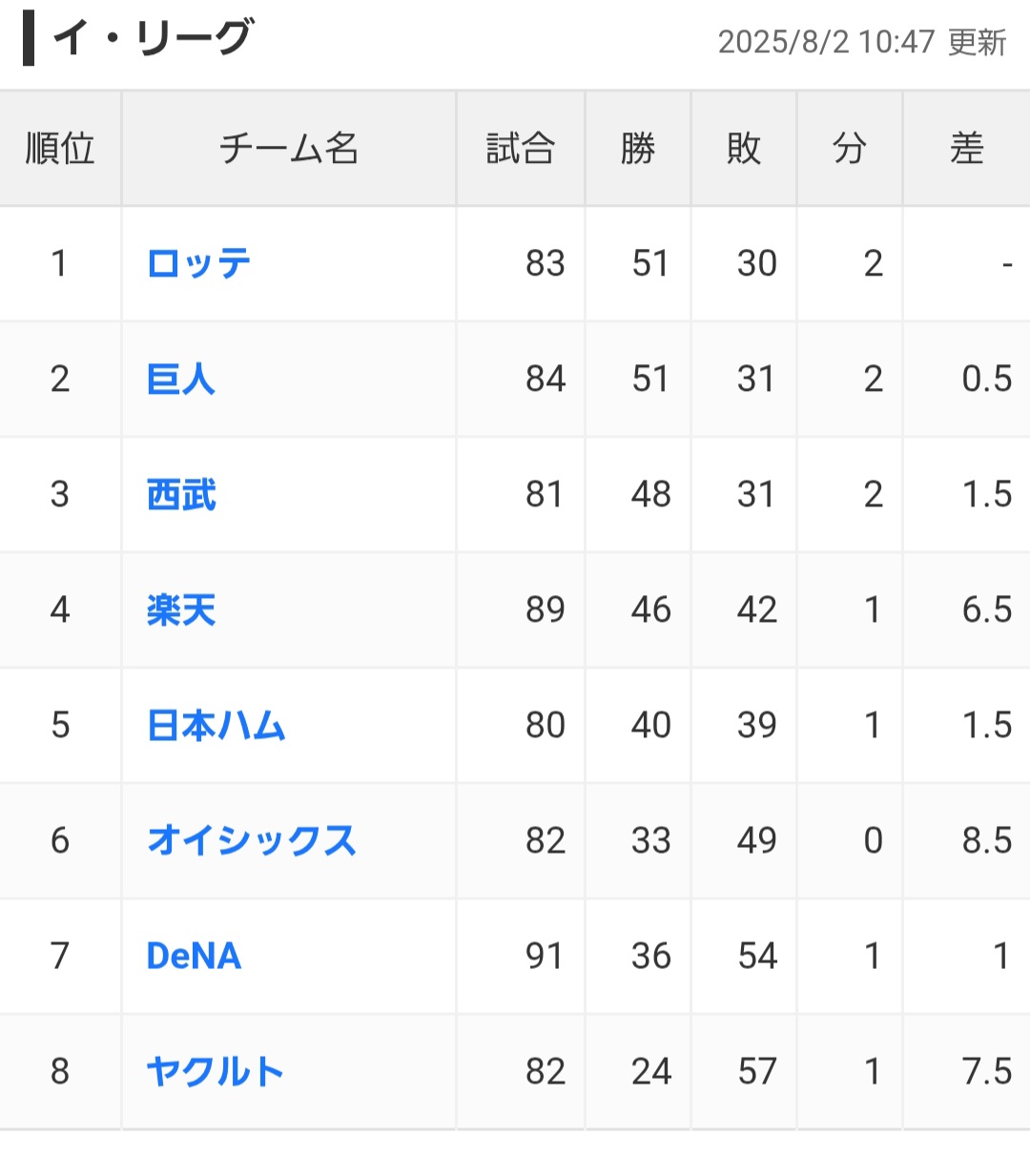Open the DeNA team link
Screen dimensions: 1030x1176
[194, 956]
